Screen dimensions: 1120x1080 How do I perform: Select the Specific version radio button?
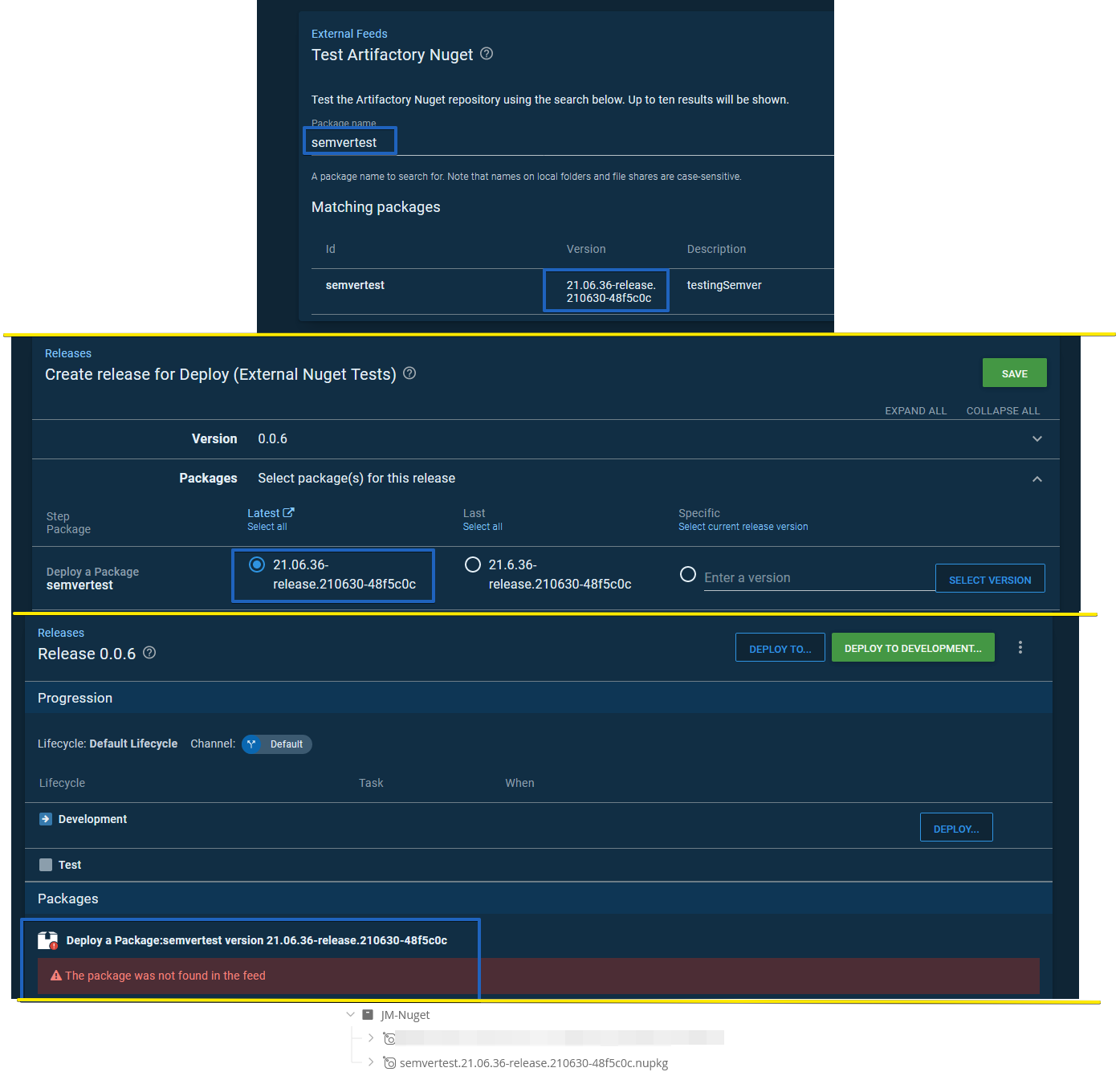[x=688, y=574]
